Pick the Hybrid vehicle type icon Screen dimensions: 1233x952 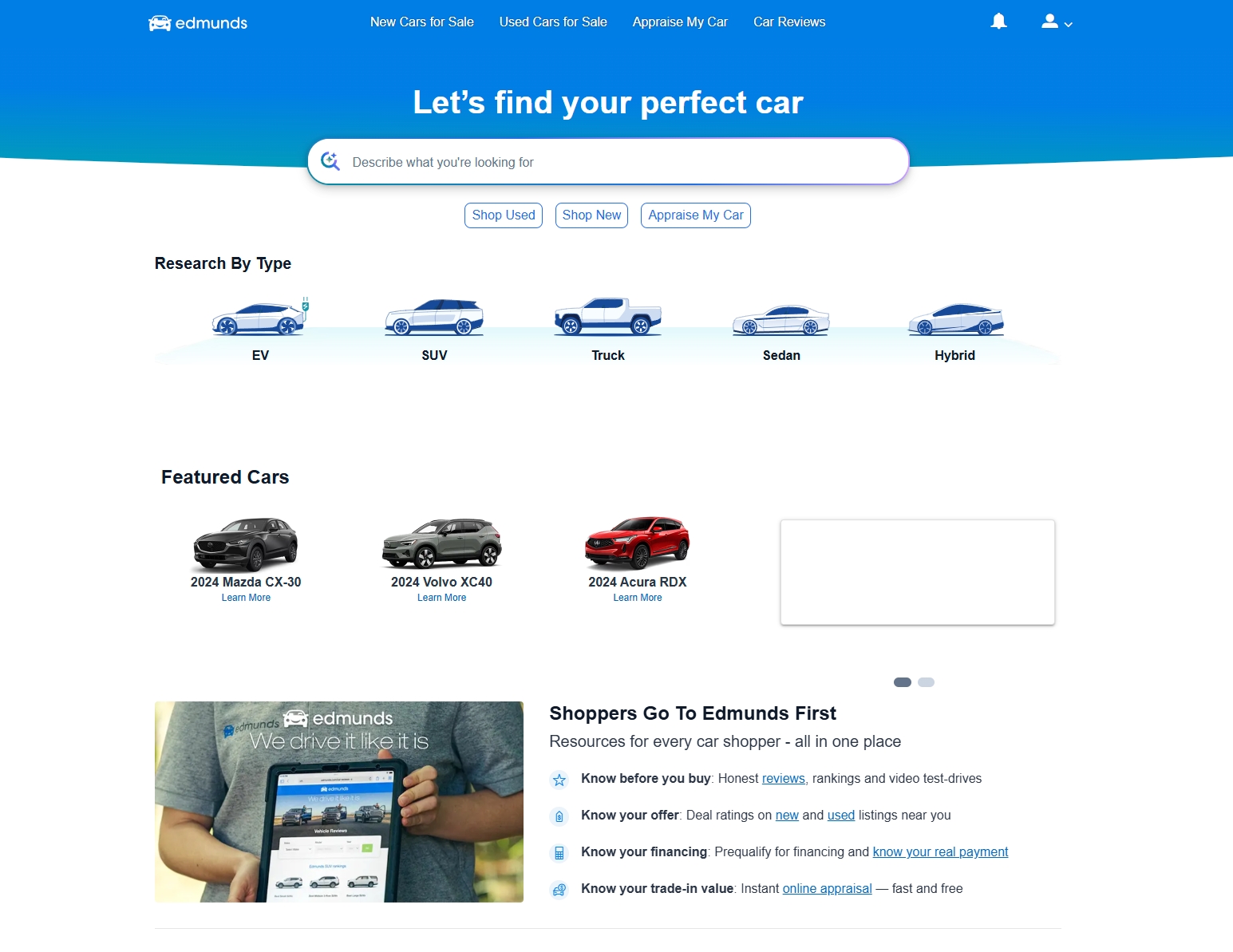pyautogui.click(x=955, y=319)
